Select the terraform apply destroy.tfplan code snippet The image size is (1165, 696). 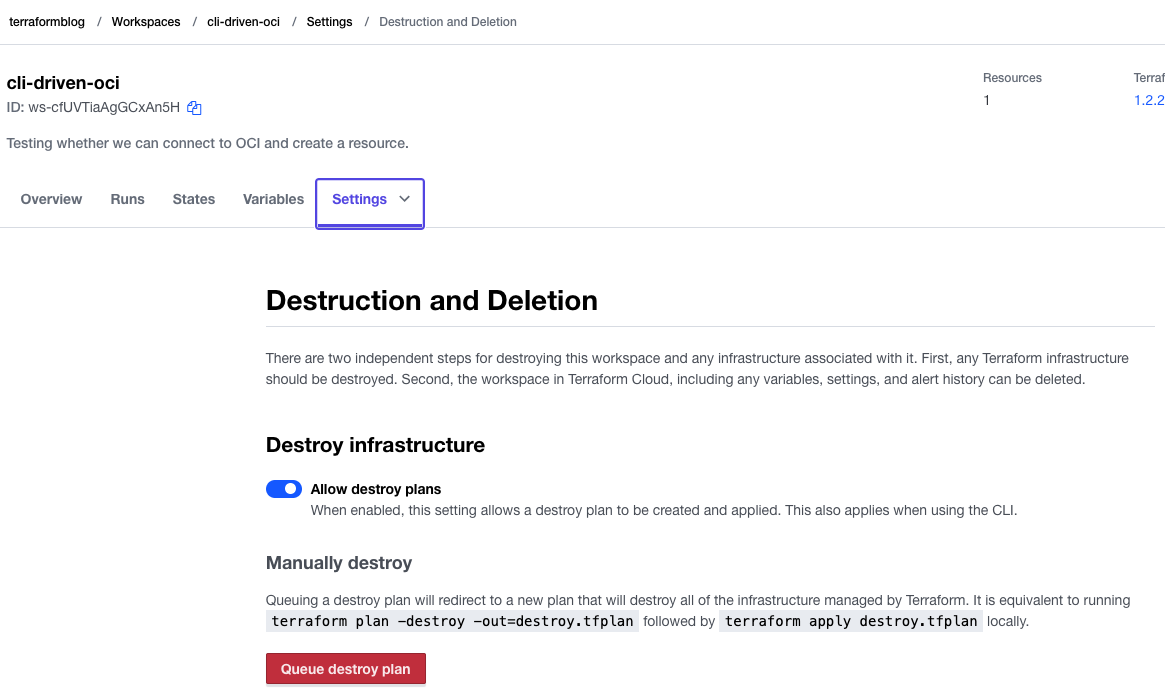851,621
